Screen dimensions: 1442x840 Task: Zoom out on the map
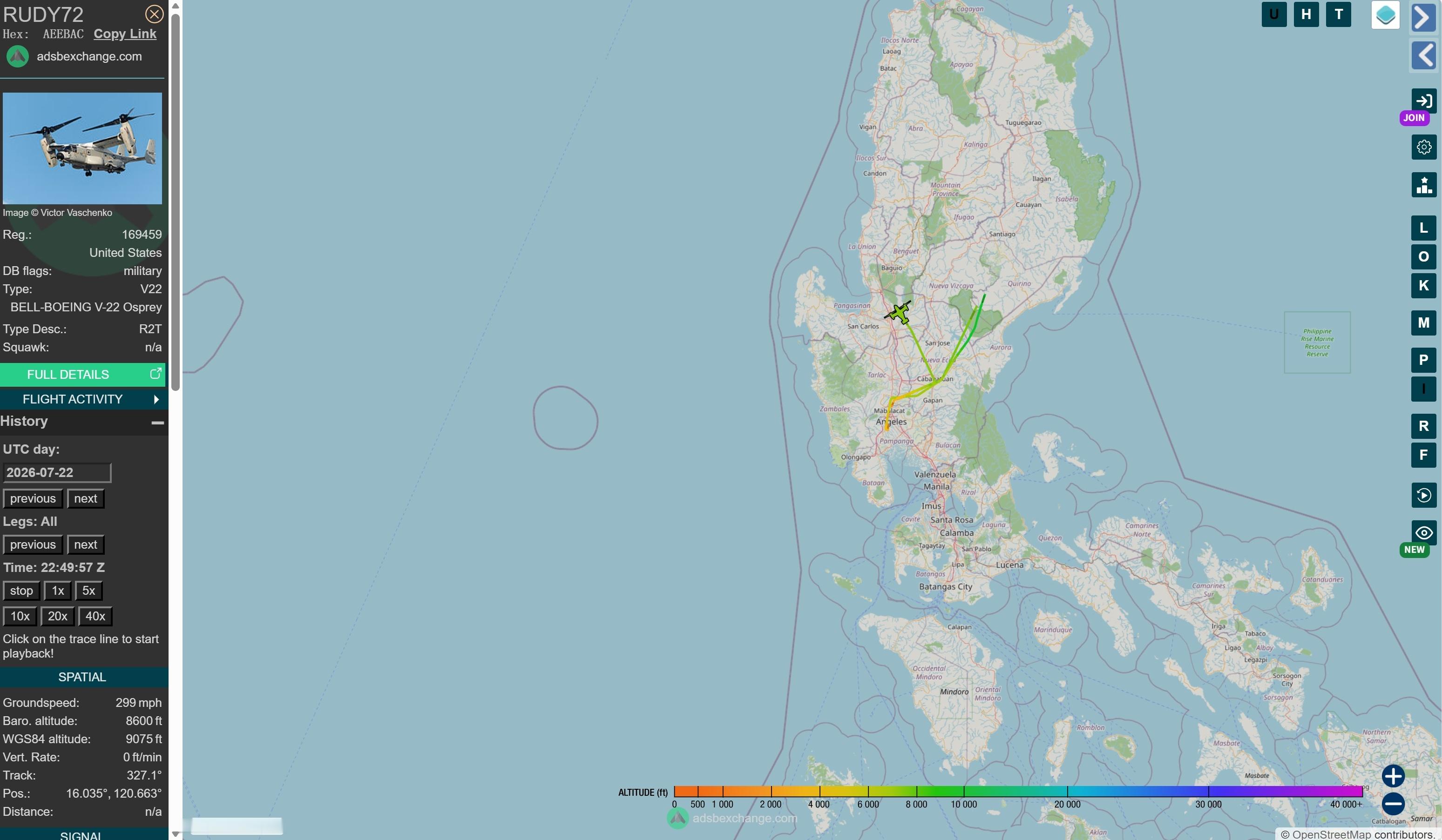(x=1394, y=803)
